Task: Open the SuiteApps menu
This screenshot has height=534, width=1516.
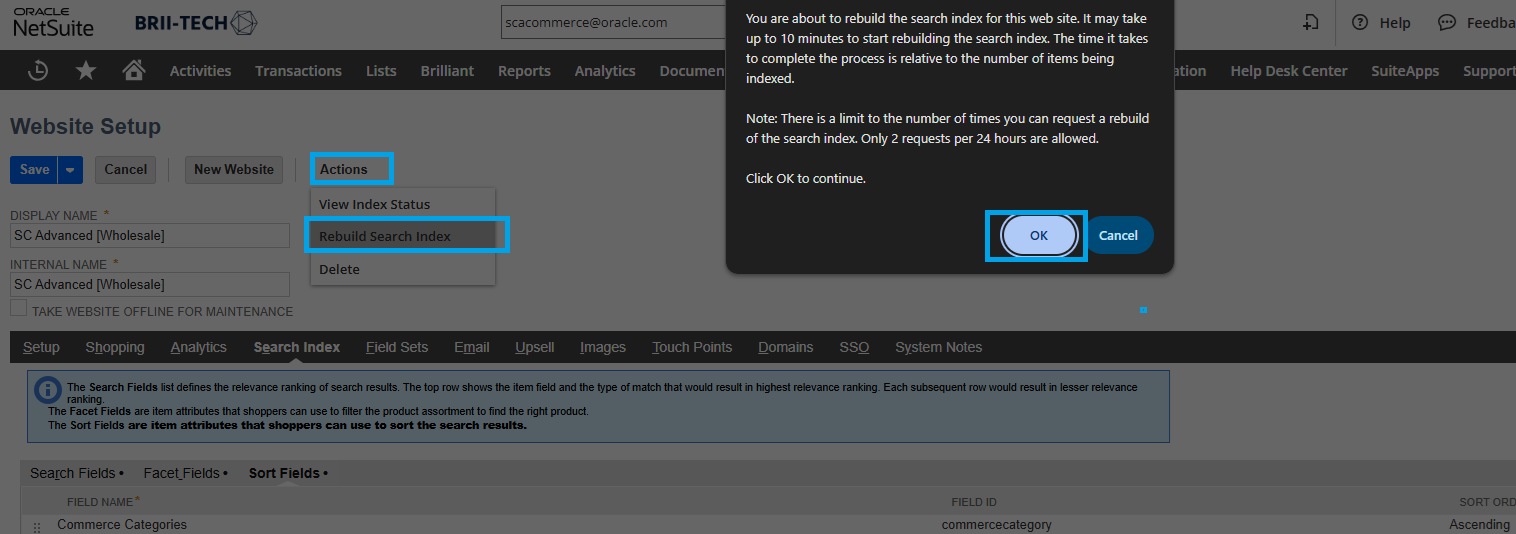Action: click(x=1405, y=71)
